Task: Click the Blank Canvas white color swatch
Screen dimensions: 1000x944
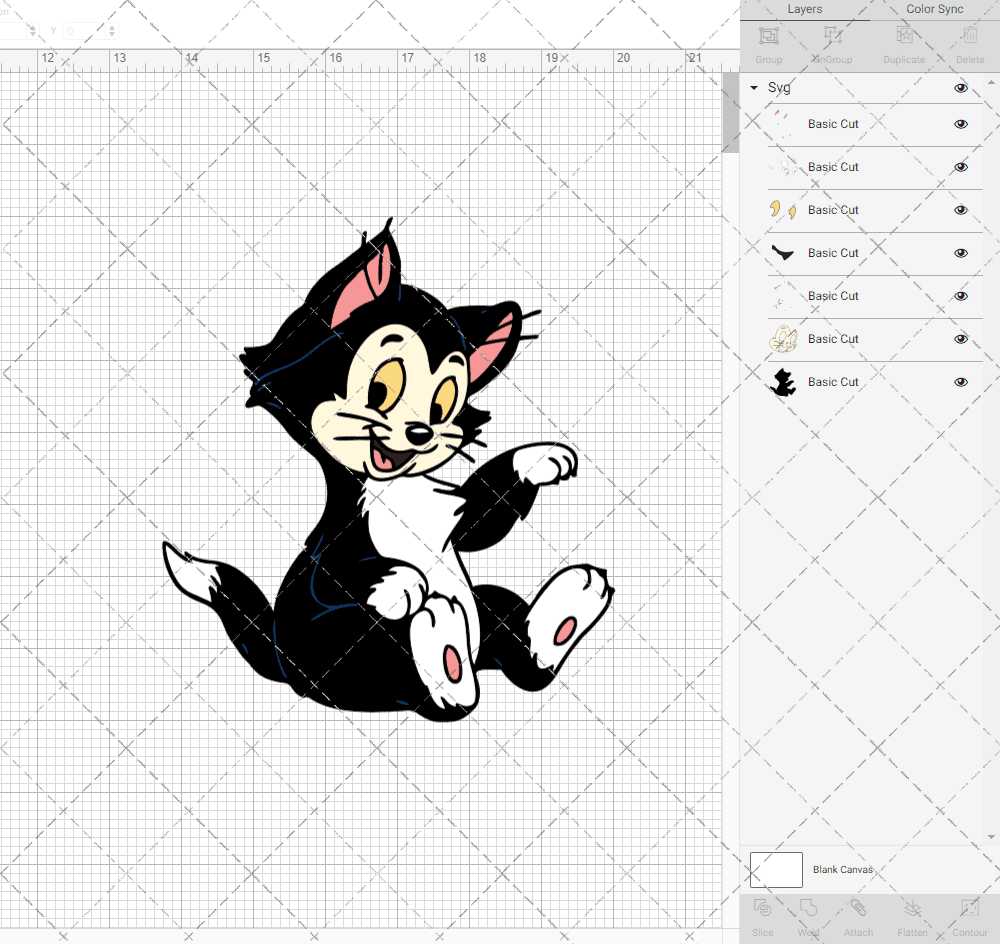Action: click(776, 870)
